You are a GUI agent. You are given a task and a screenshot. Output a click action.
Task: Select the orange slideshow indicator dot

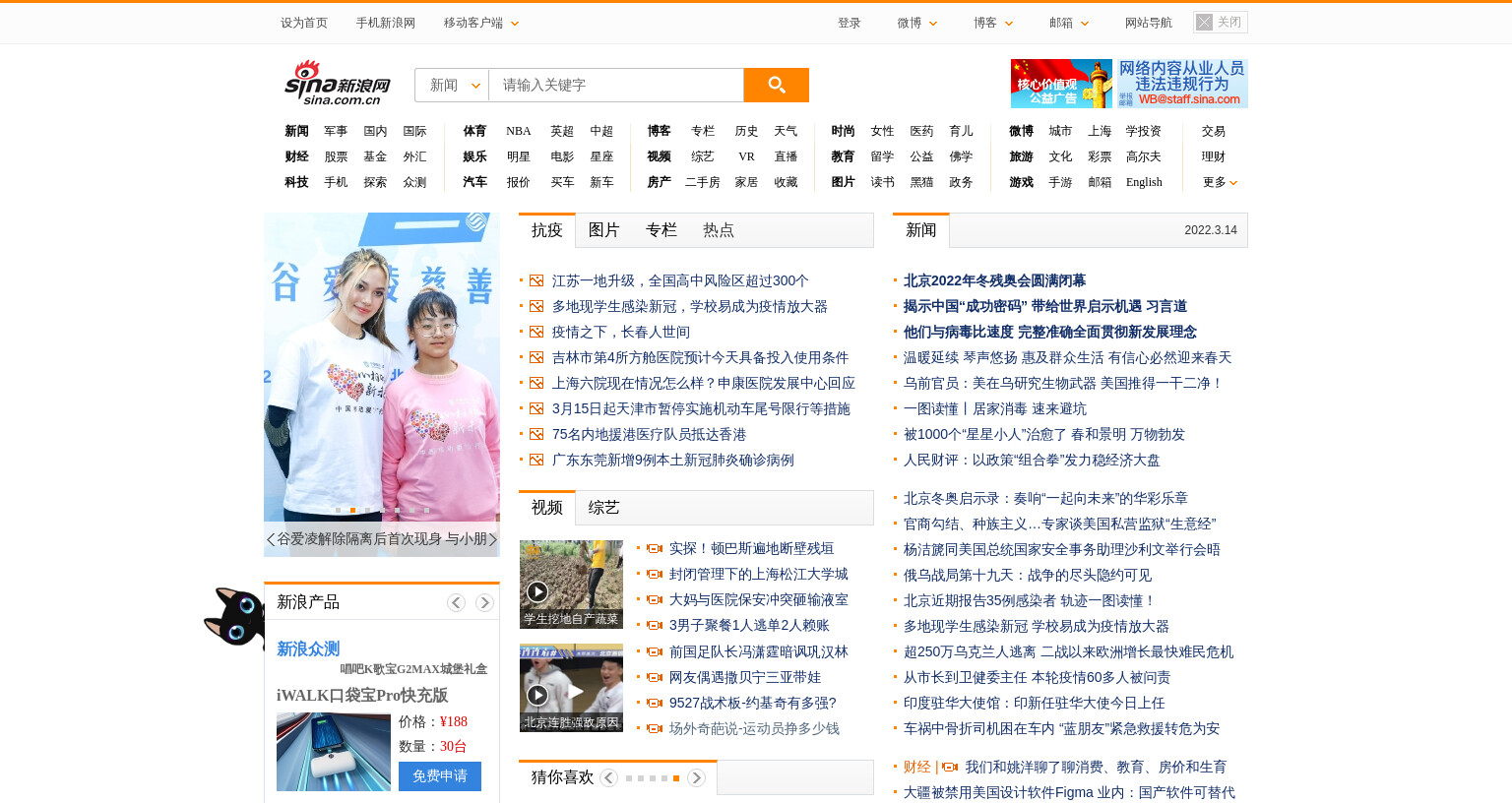click(x=352, y=510)
